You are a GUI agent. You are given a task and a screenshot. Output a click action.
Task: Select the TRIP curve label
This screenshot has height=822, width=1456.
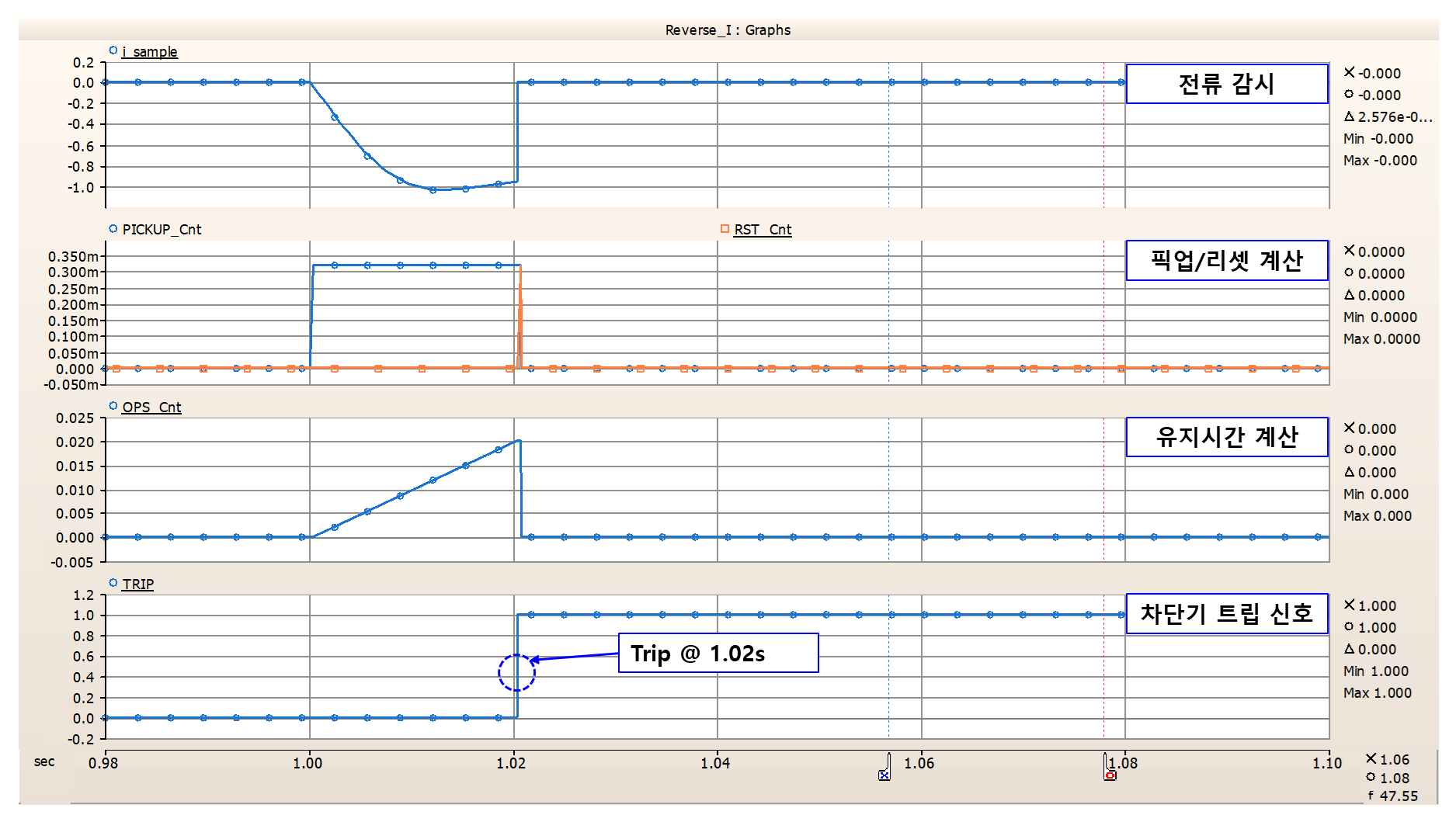(x=137, y=584)
